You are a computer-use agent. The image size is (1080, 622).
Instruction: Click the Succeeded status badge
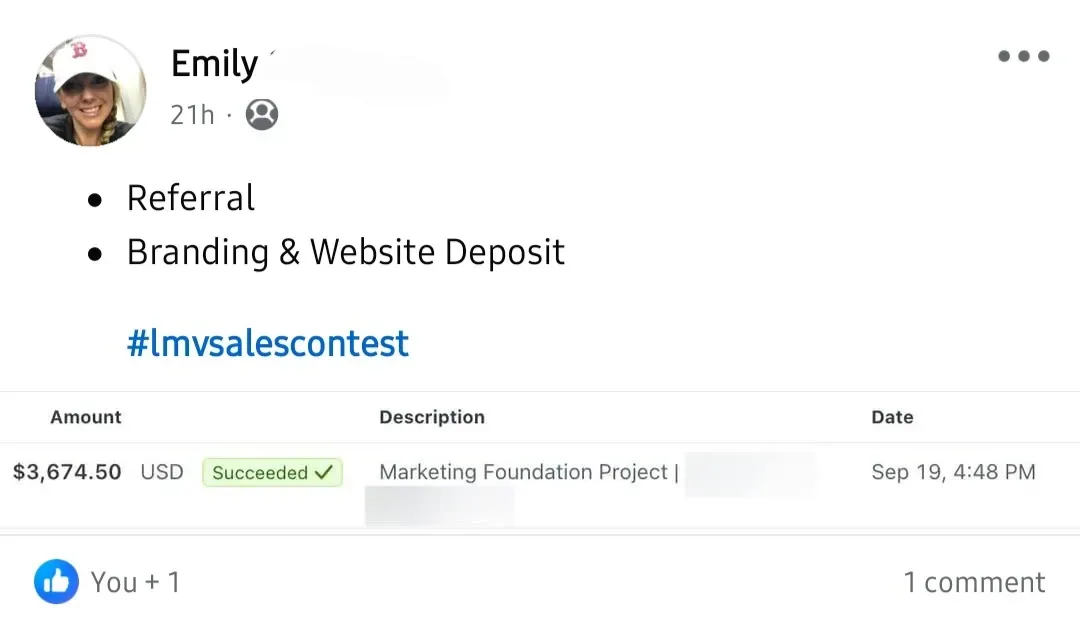pos(272,473)
